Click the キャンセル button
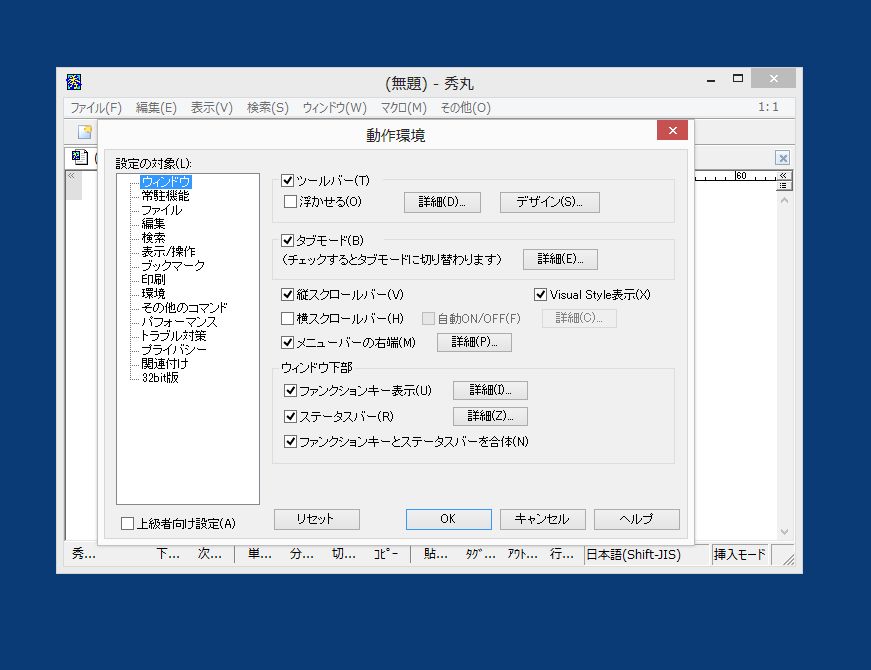 (542, 519)
